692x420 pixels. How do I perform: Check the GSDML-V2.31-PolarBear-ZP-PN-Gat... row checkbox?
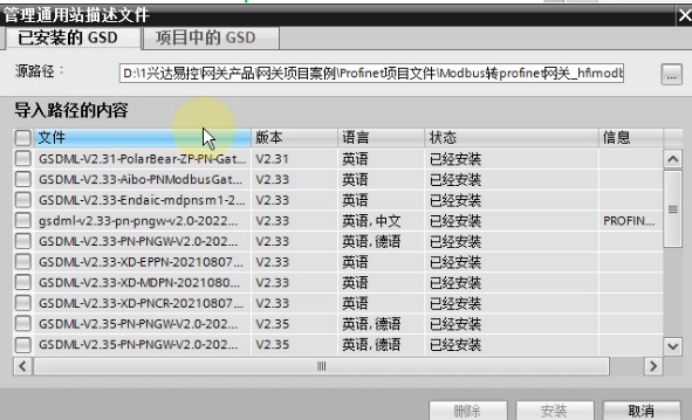pyautogui.click(x=23, y=158)
